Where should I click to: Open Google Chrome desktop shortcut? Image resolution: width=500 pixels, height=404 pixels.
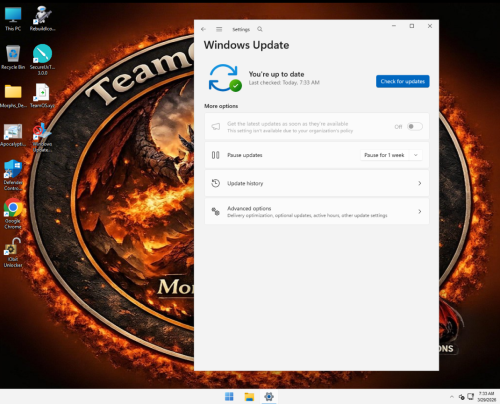click(x=13, y=214)
